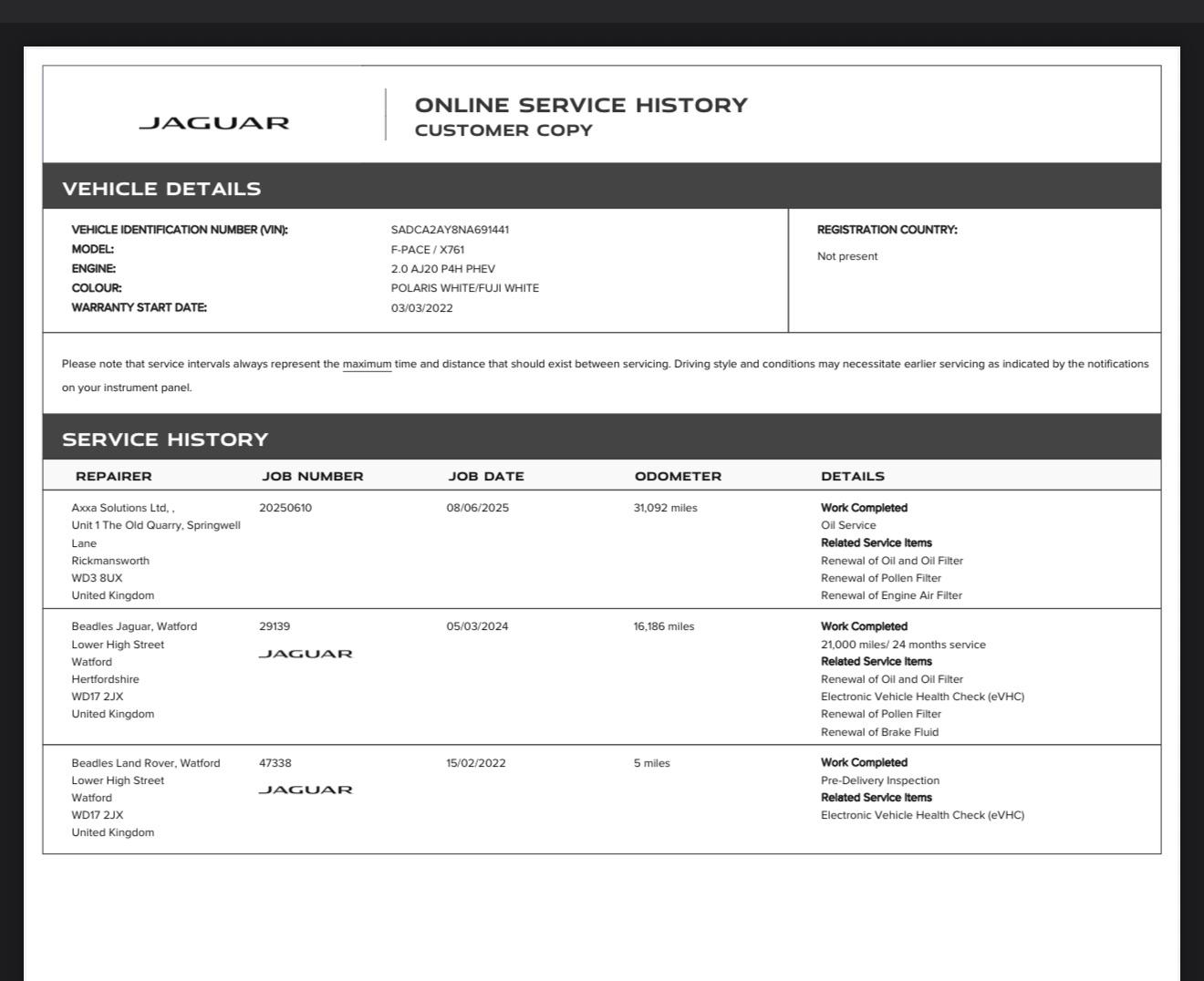Select odometer reading '5 miles'
1204x981 pixels.
[x=652, y=763]
